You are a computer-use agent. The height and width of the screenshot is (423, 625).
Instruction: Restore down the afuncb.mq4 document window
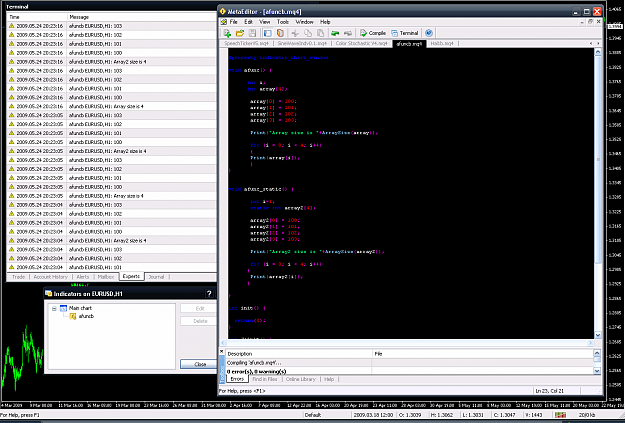[592, 22]
